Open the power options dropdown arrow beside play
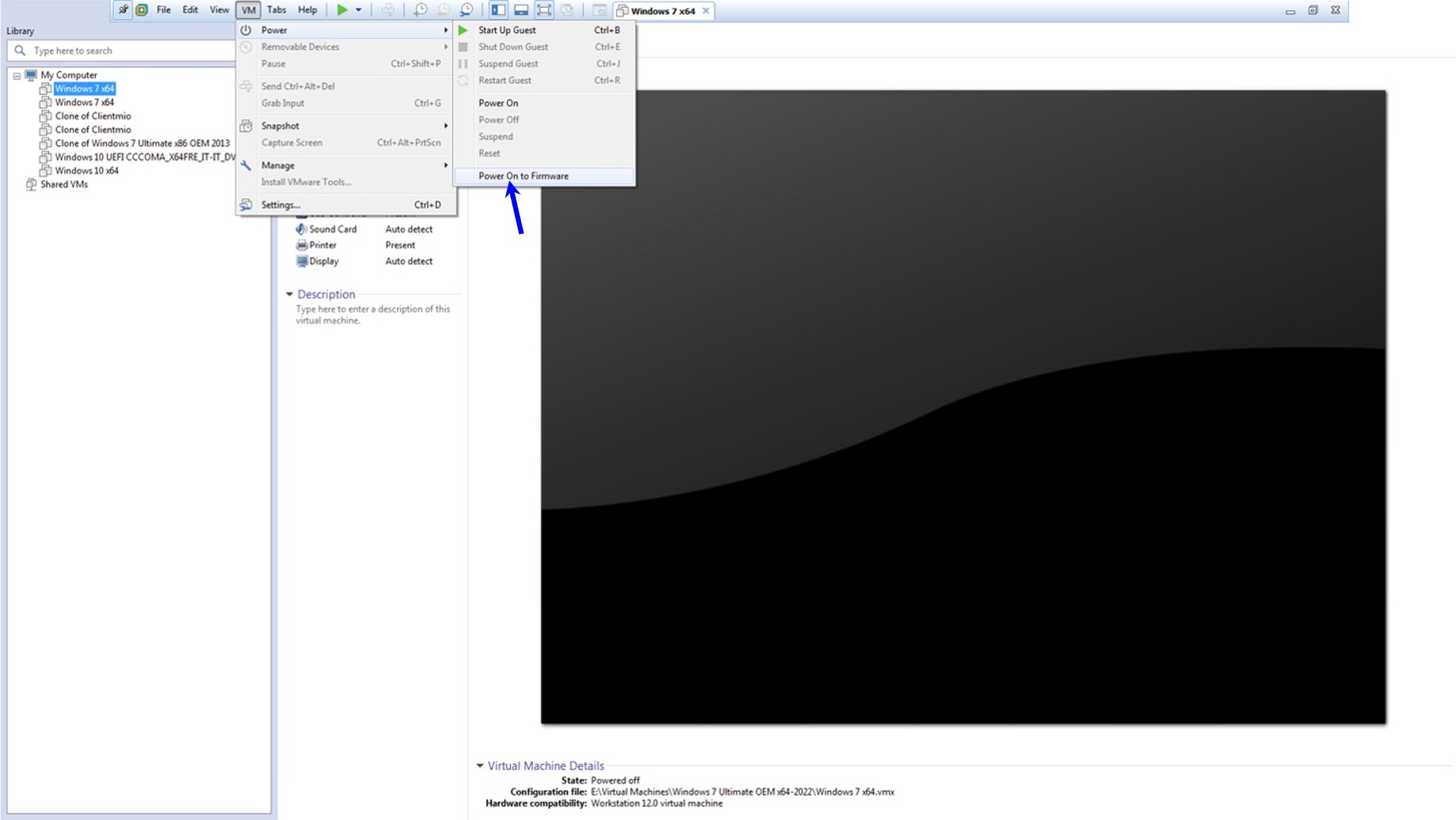Viewport: 1456px width, 820px height. pos(358,10)
